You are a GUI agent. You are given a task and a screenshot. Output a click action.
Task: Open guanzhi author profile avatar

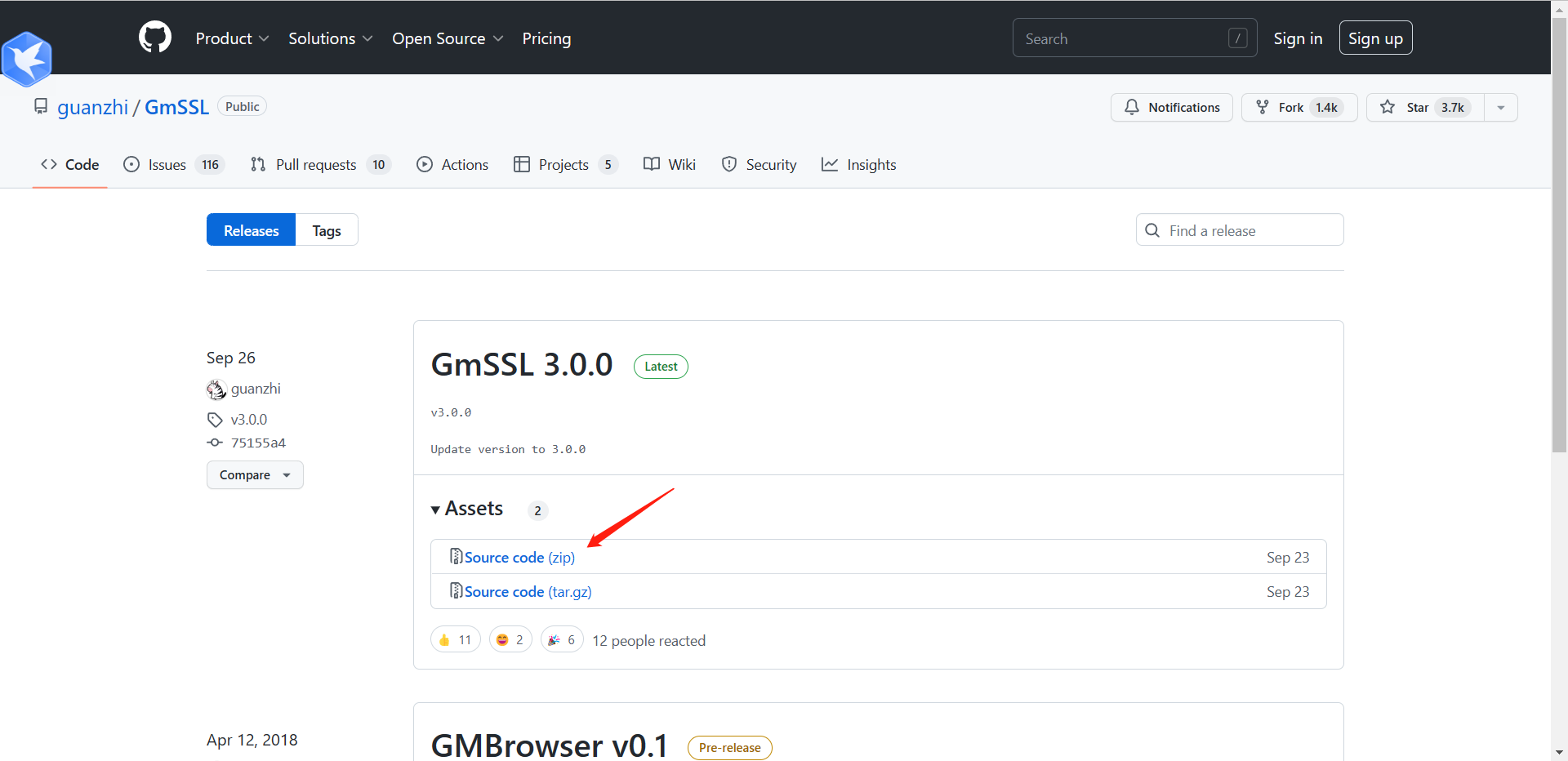(x=216, y=389)
